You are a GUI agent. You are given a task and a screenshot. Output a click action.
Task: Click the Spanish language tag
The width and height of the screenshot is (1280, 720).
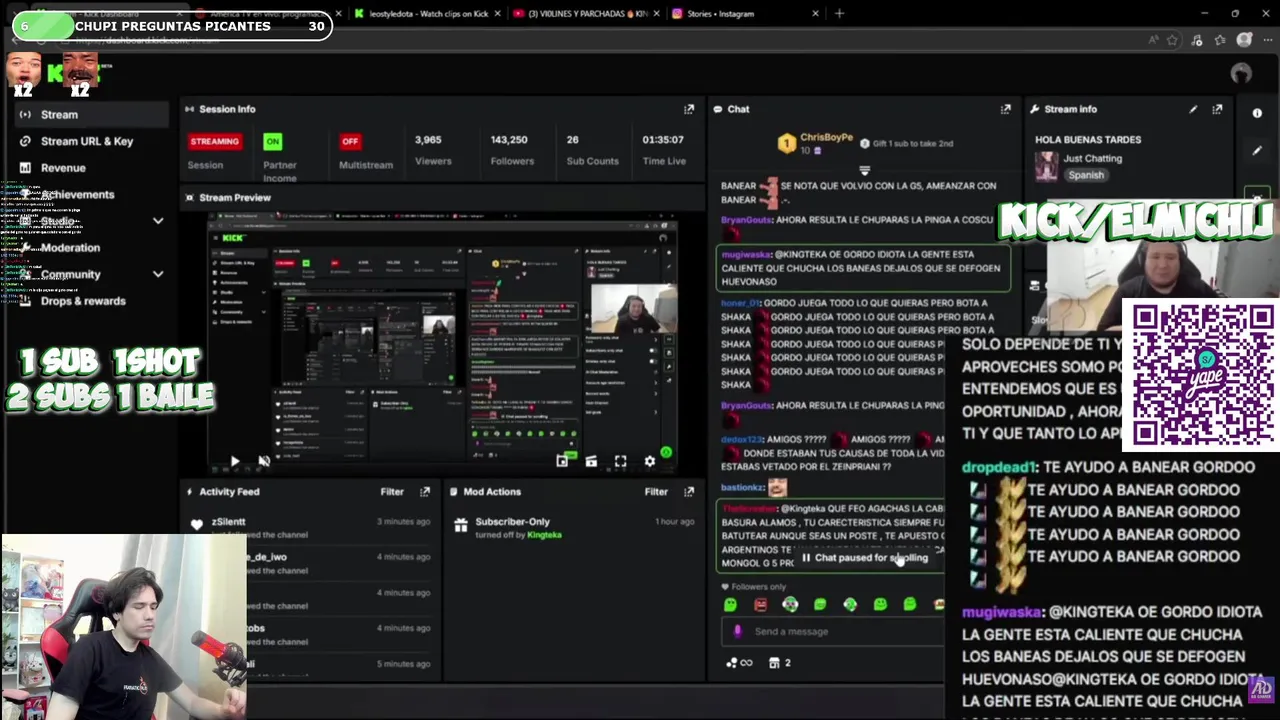tap(1085, 175)
